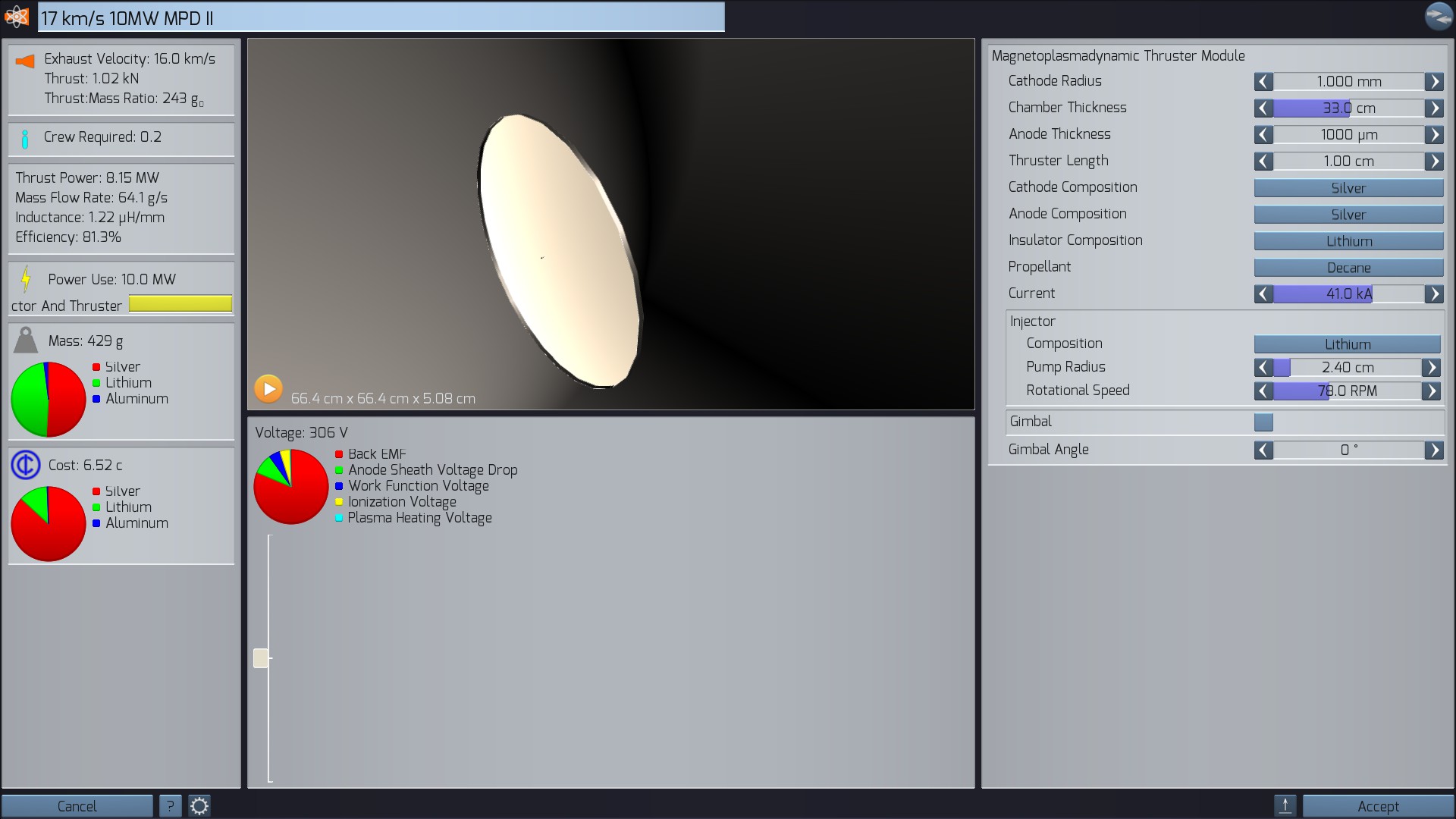Click the mass composition pie chart

49,399
